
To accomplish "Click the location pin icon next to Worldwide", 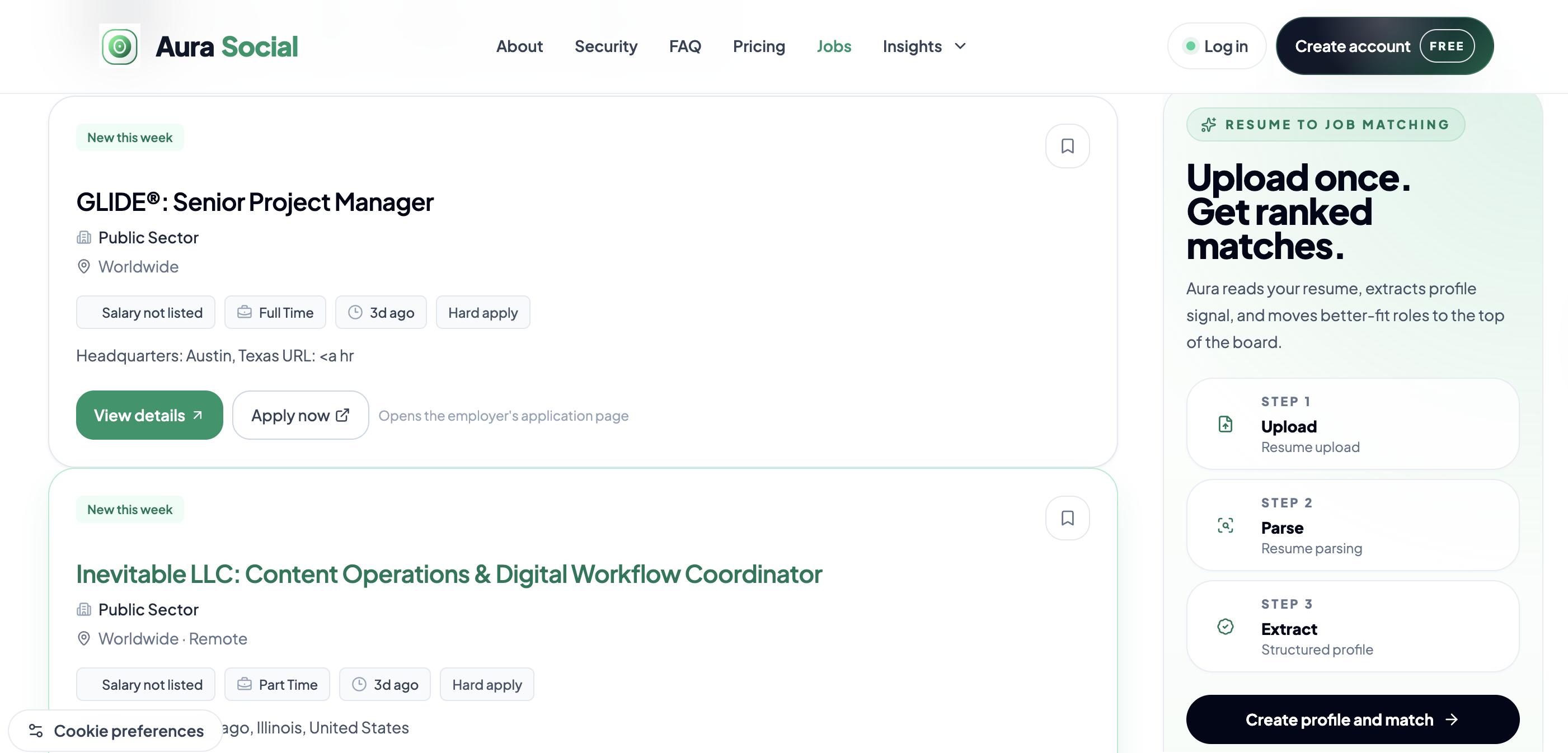I will pos(83,266).
